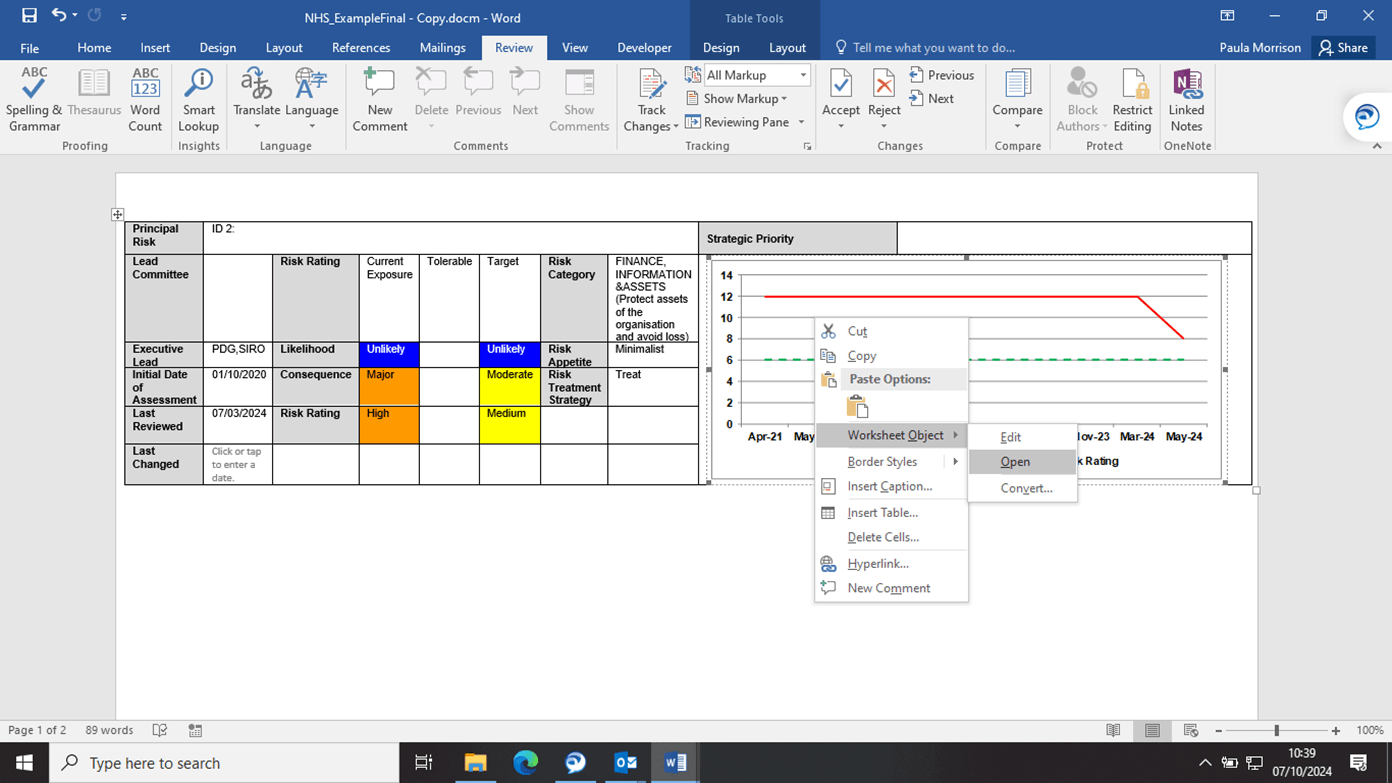Image resolution: width=1392 pixels, height=783 pixels.
Task: Adjust the zoom slider handle
Action: click(x=1277, y=731)
